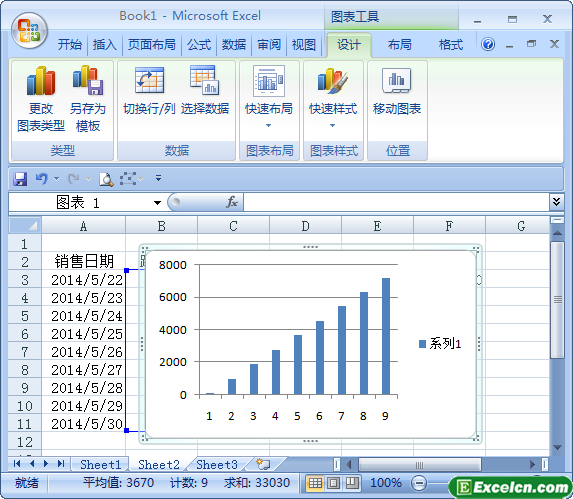This screenshot has height=499, width=573.
Task: Open dropdown next to dotted shape icon
Action: [141, 179]
